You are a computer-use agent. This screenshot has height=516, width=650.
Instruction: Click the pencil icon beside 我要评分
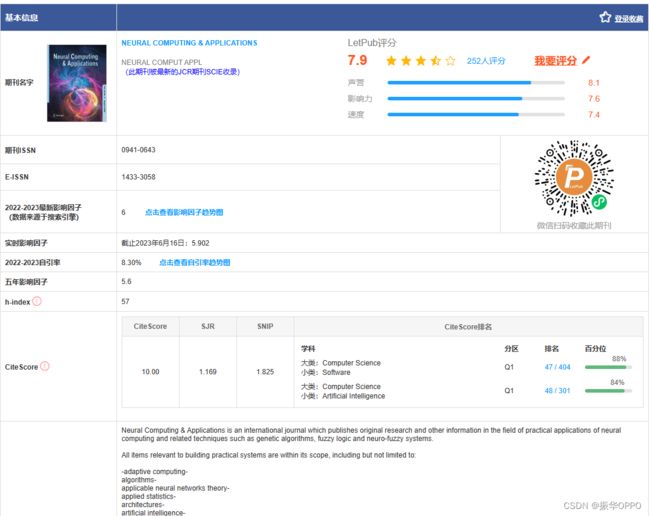click(585, 60)
